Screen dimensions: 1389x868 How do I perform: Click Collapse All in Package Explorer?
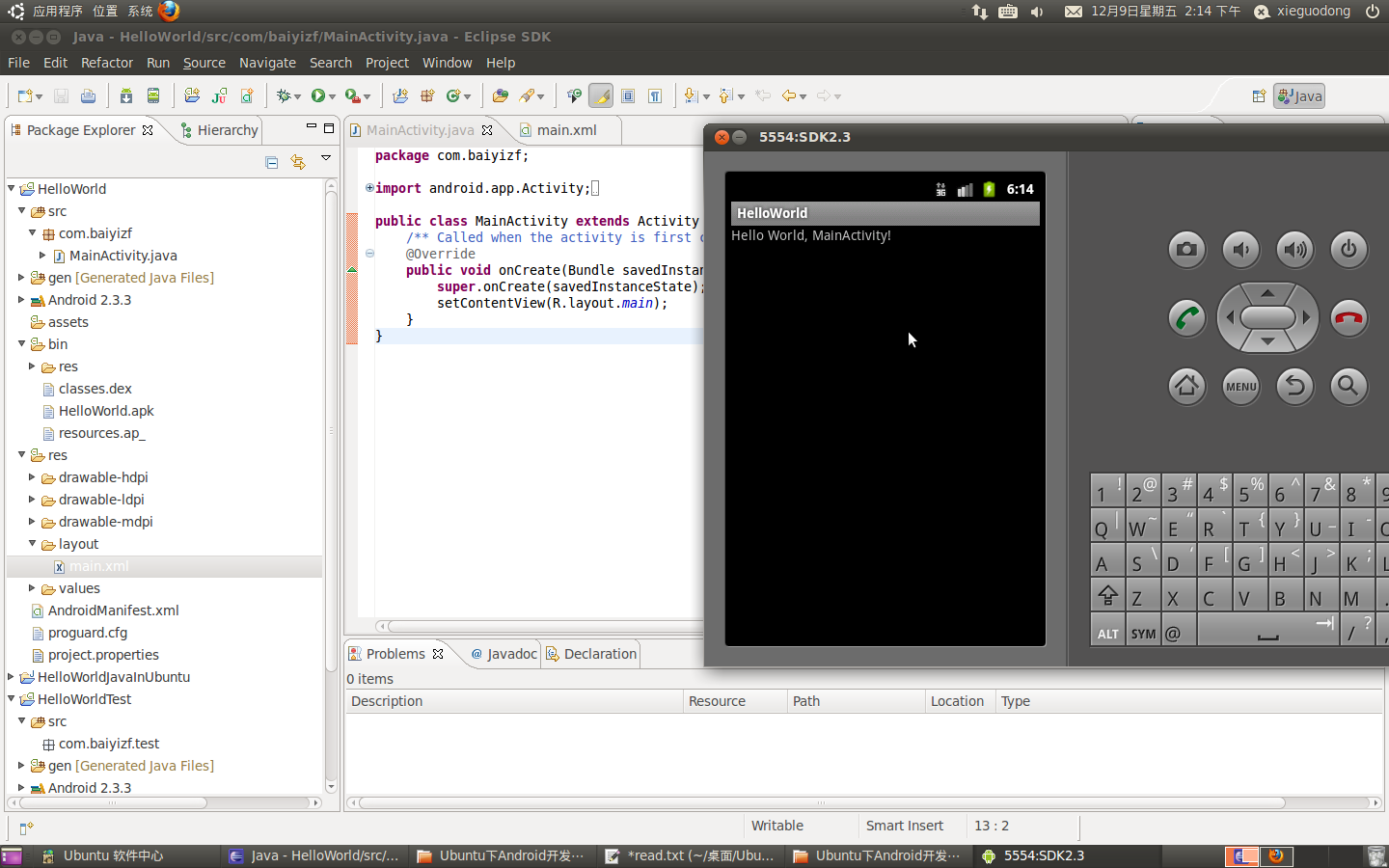[x=272, y=162]
